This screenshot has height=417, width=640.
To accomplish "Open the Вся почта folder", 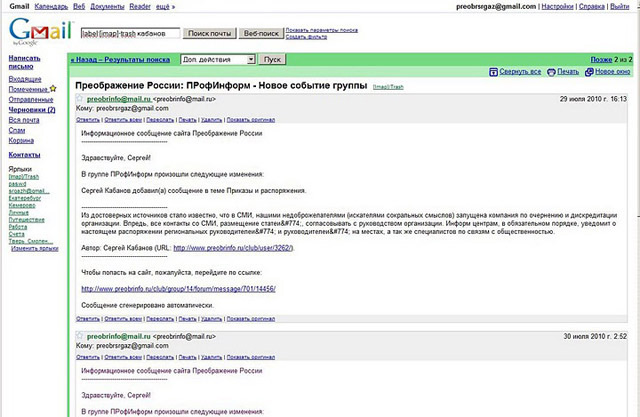I will click(24, 120).
